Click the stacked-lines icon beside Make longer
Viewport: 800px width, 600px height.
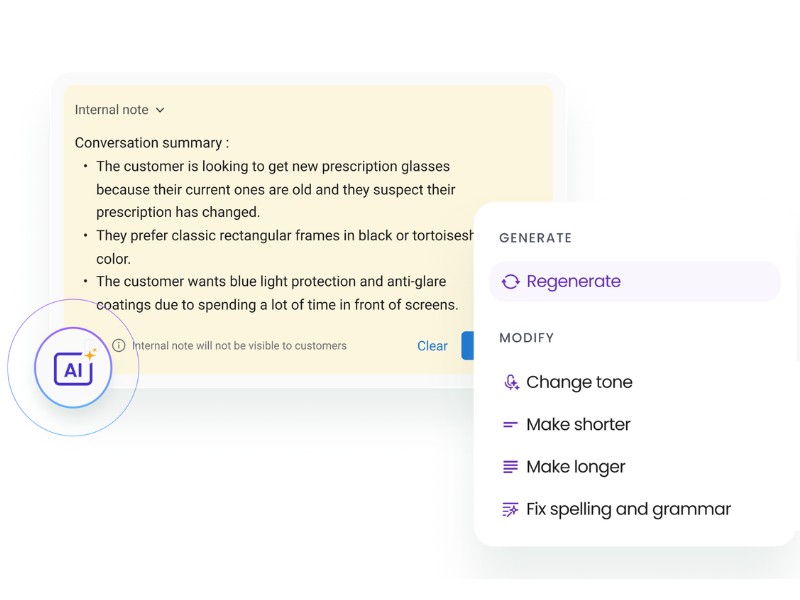tap(511, 466)
